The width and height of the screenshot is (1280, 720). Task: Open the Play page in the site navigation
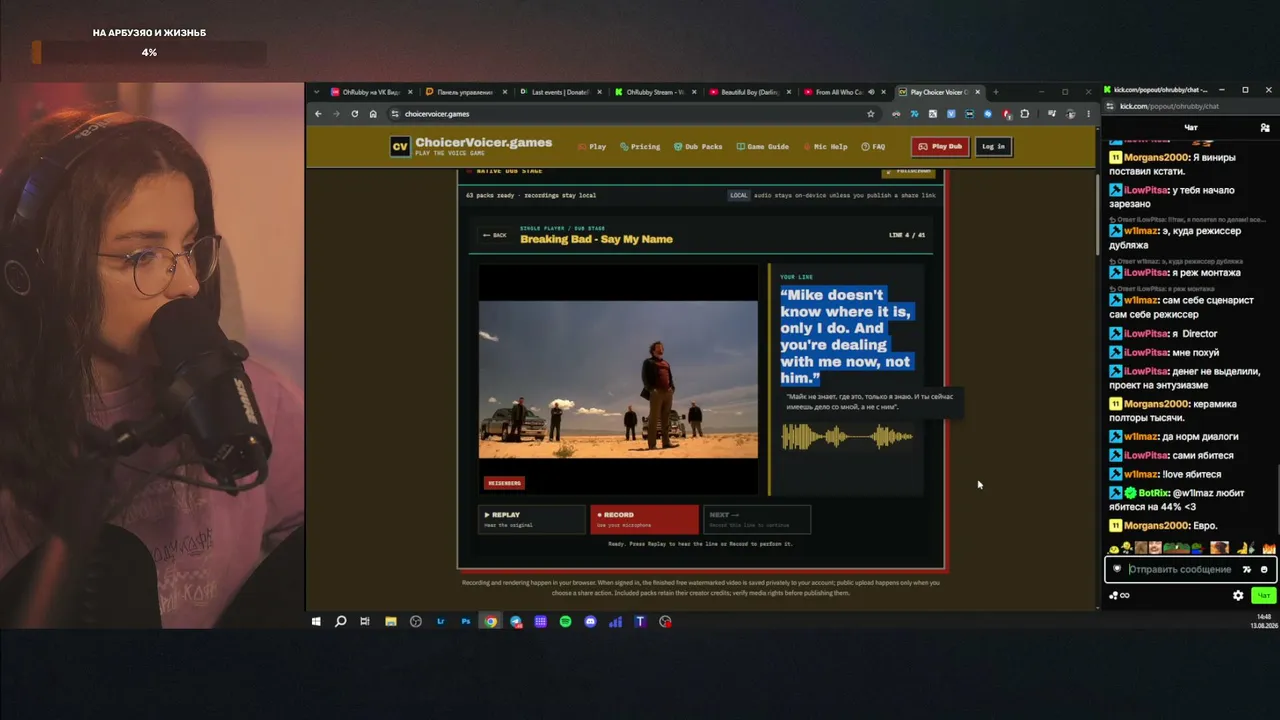point(592,147)
